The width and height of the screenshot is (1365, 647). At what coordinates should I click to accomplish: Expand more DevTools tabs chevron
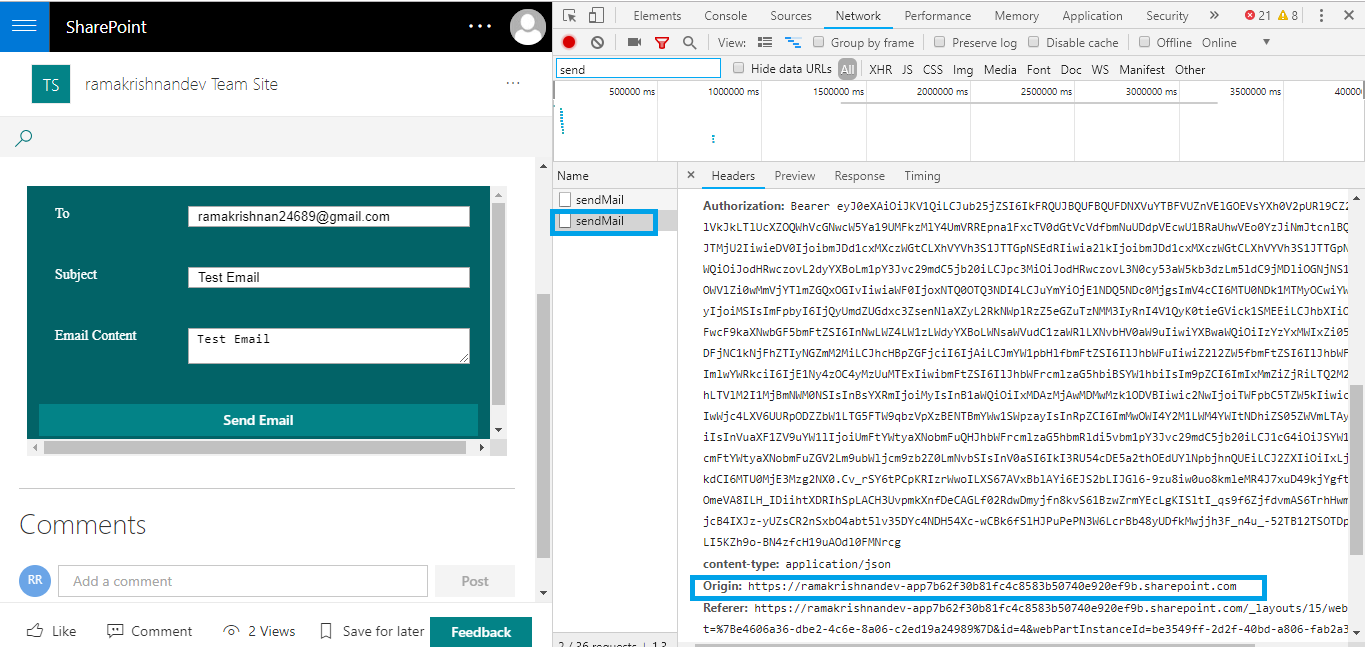click(1214, 15)
